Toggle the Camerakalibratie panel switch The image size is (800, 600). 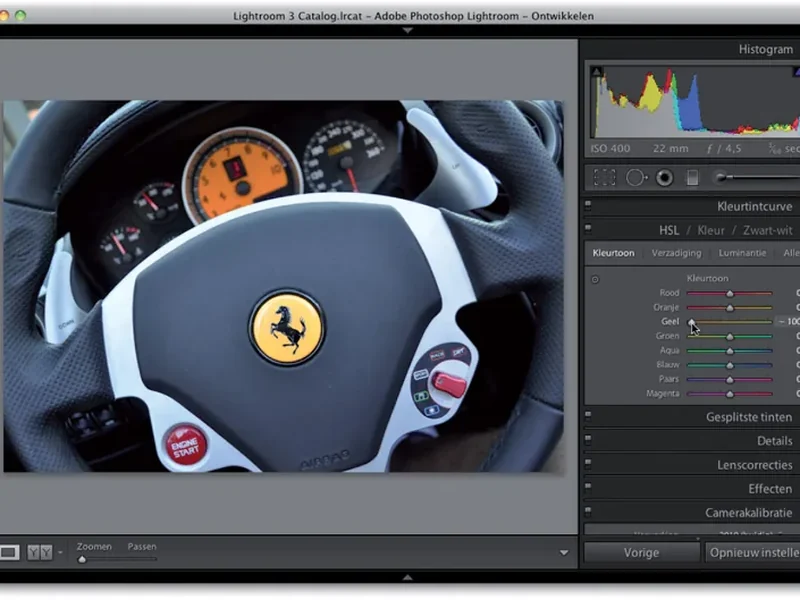588,511
